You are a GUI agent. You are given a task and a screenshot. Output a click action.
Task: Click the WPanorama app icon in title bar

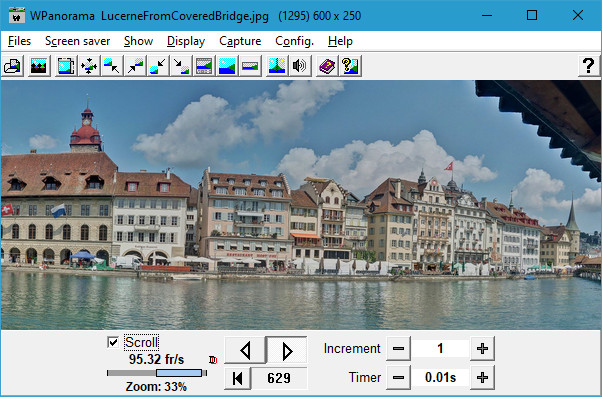(x=16, y=15)
